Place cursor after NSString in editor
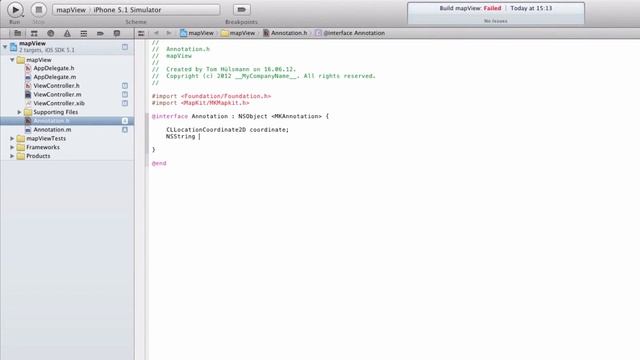This screenshot has height=360, width=640. (198, 136)
